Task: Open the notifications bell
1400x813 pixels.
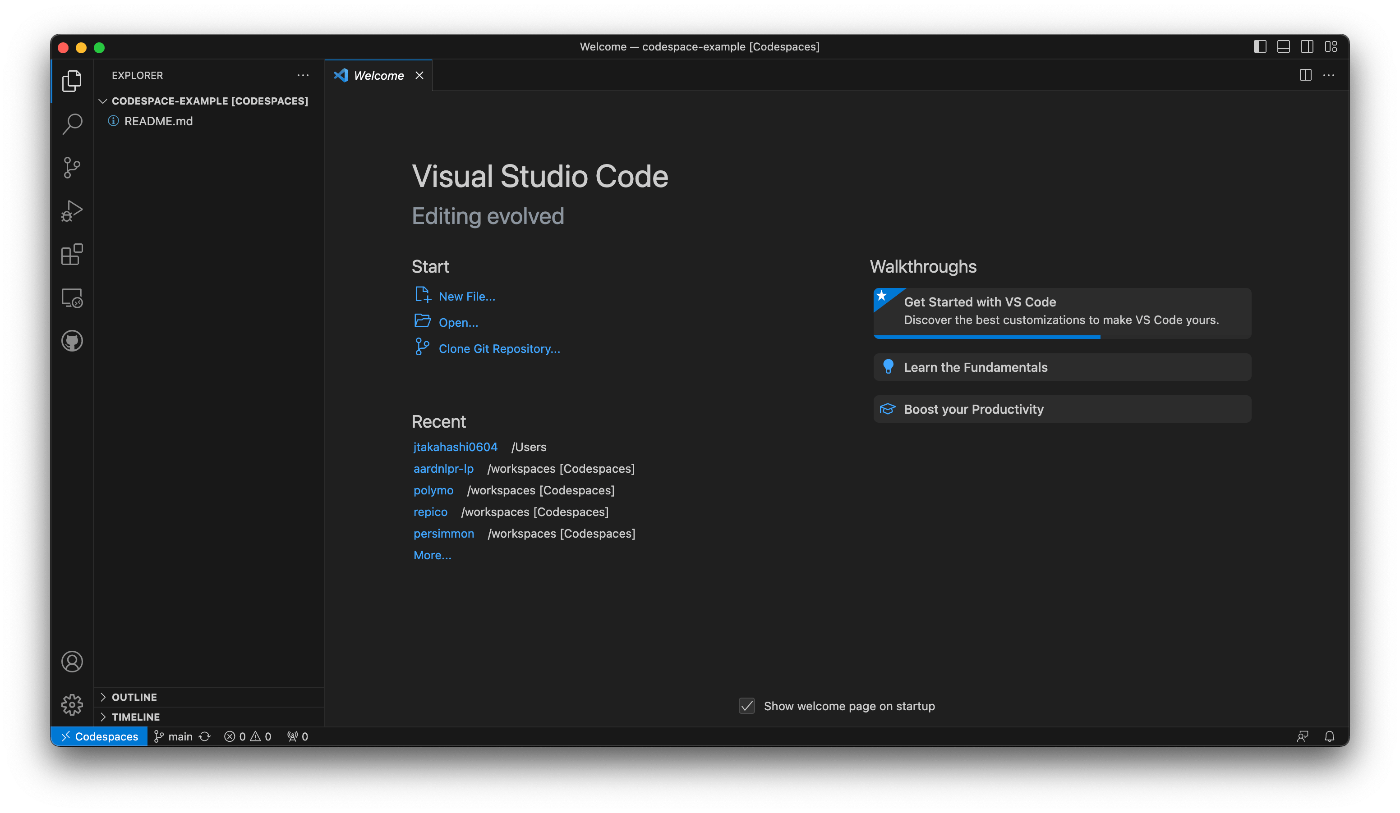Action: (1329, 737)
